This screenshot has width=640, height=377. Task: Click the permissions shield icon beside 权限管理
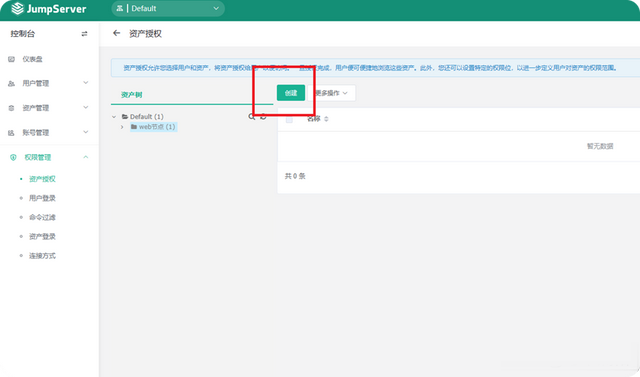(13, 157)
